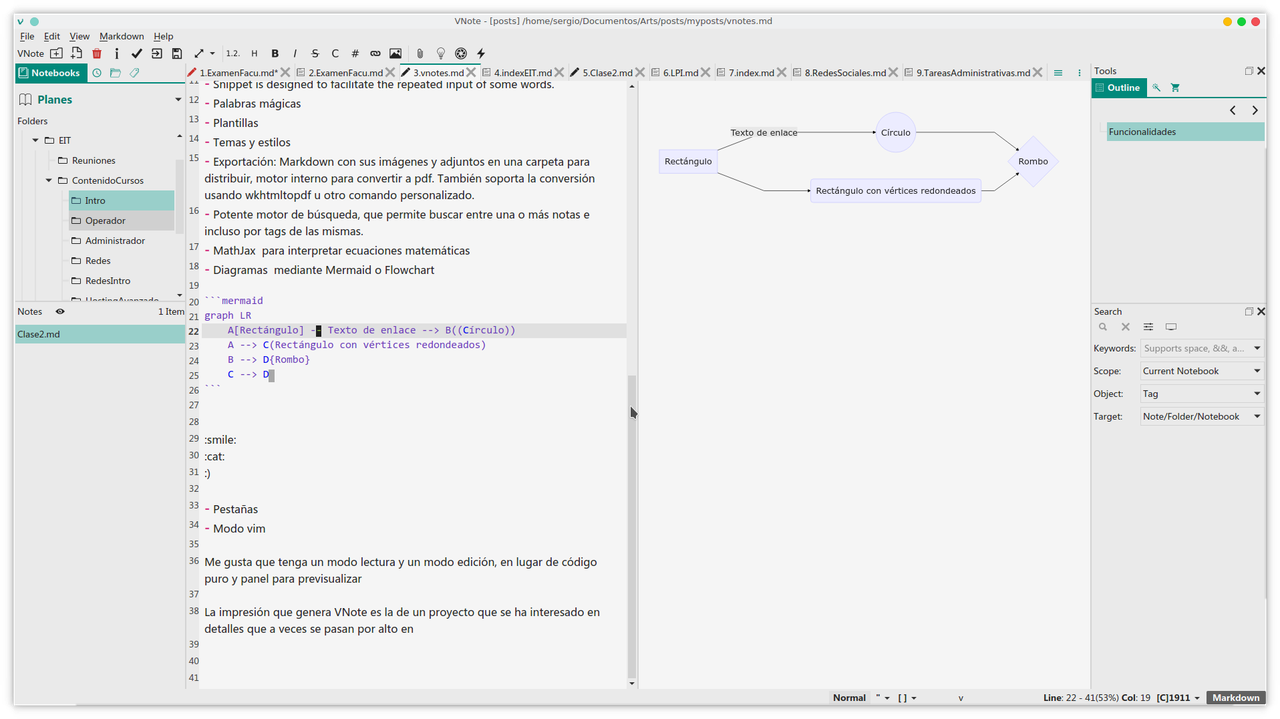Click the magnifier search icon in Search panel
This screenshot has height=719, width=1280.
[1103, 327]
